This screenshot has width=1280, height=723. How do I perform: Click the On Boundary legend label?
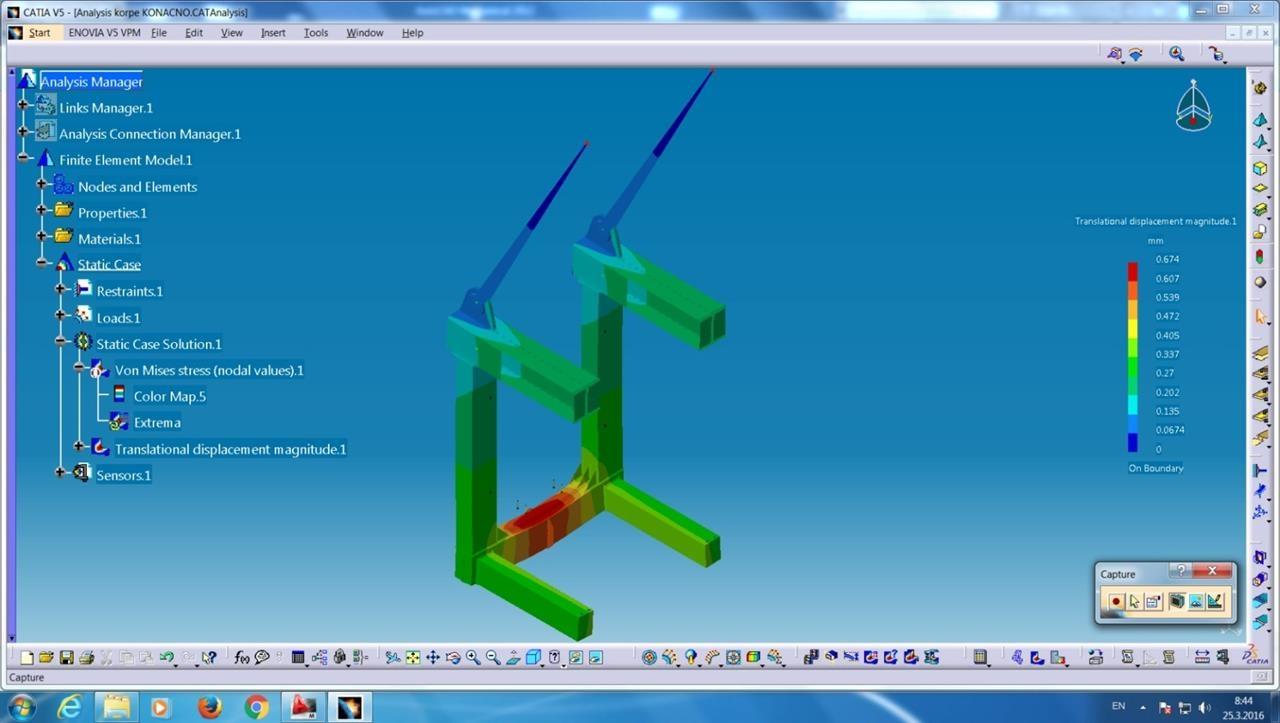click(x=1156, y=468)
